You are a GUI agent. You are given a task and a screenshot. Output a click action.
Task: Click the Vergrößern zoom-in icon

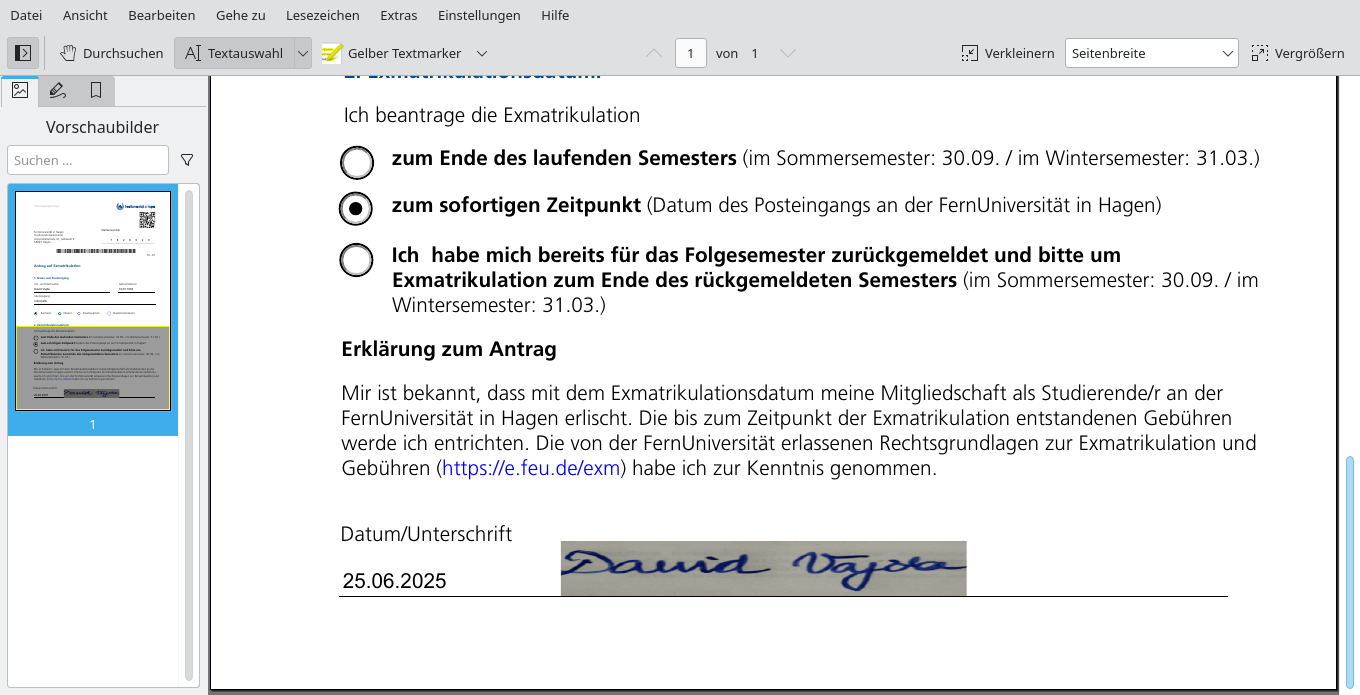[x=1262, y=53]
